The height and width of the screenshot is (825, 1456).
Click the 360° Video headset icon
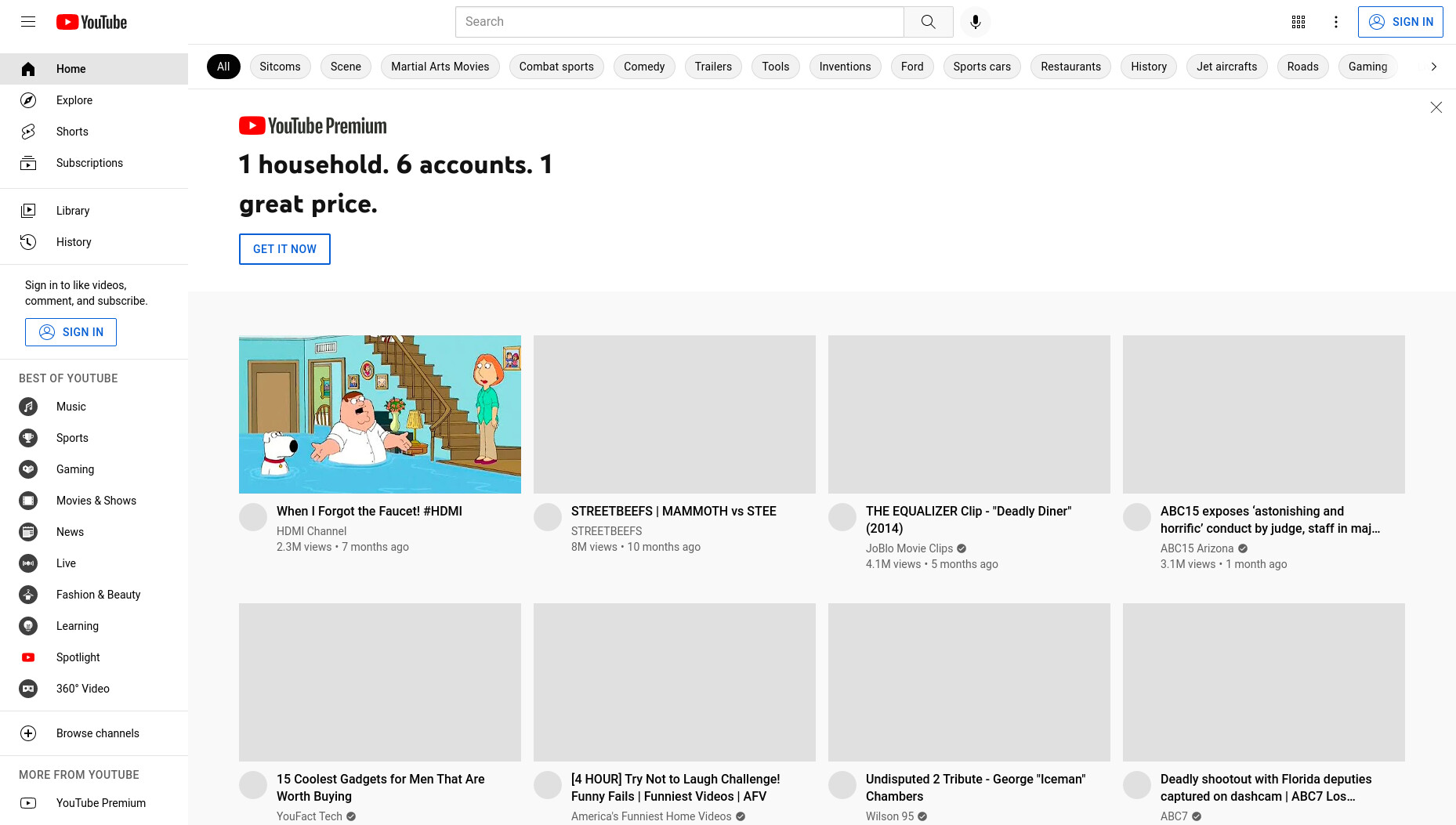[x=28, y=689]
